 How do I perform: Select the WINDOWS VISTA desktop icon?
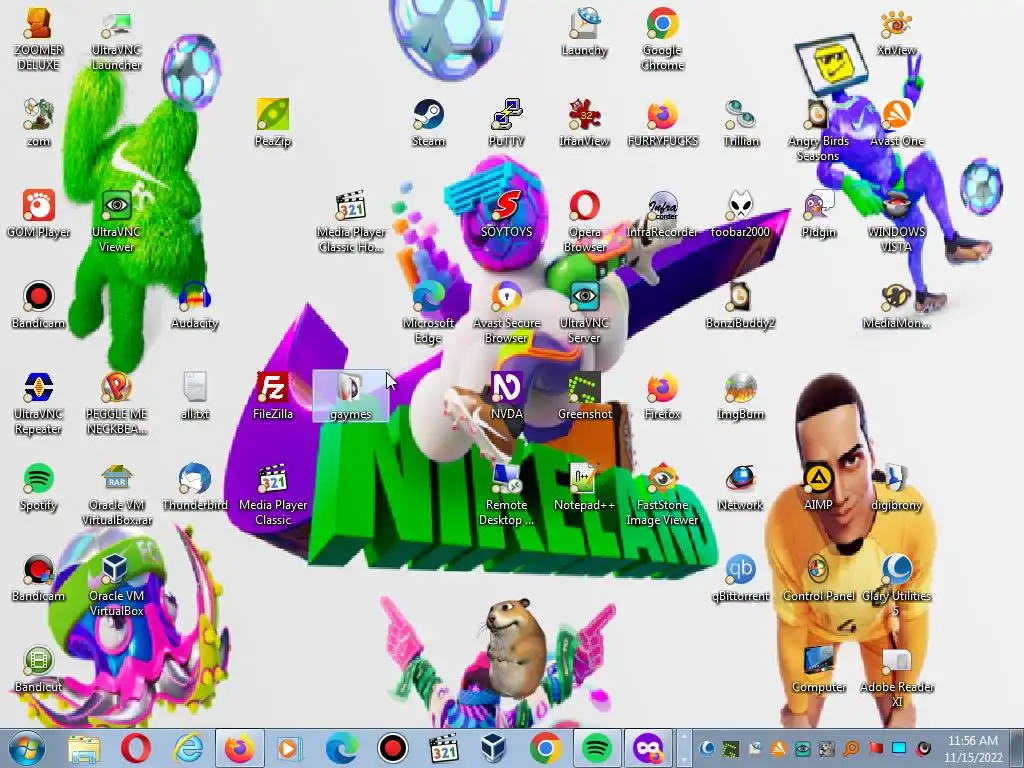tap(896, 221)
